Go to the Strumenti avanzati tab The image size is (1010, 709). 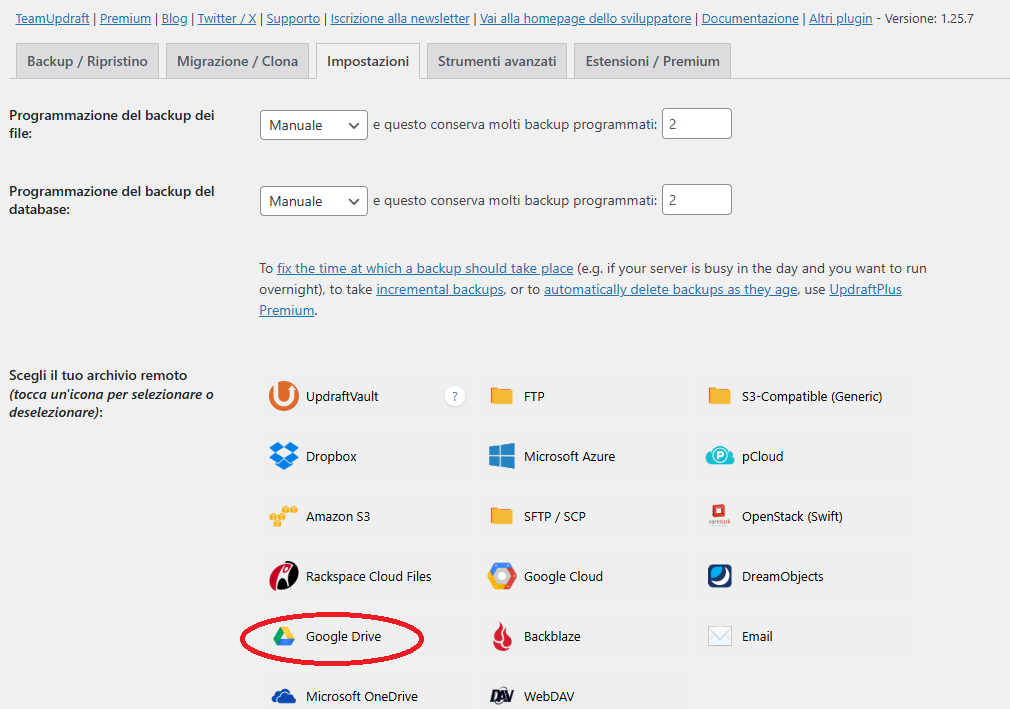[x=497, y=61]
